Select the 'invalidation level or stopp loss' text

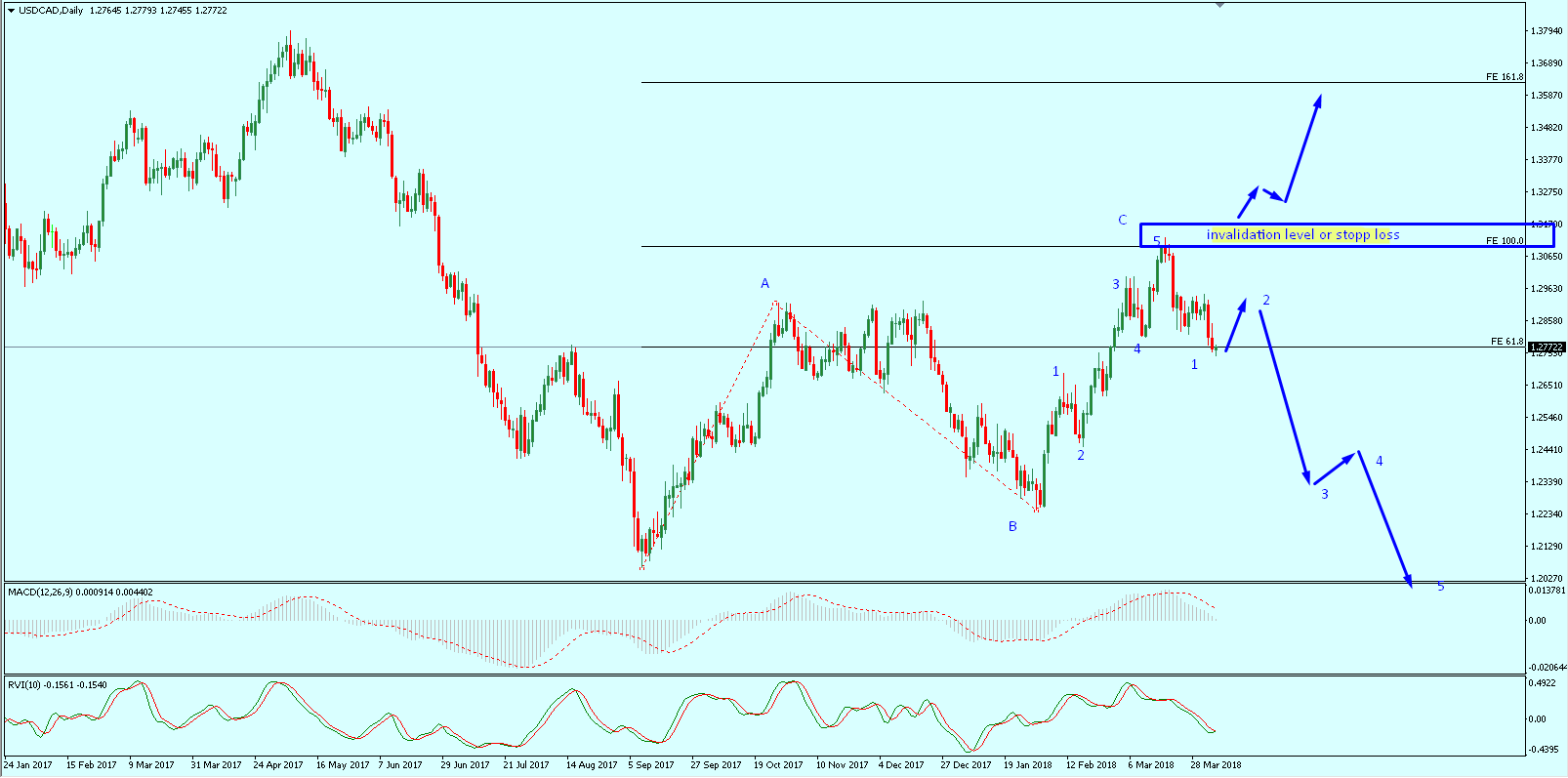click(1302, 234)
